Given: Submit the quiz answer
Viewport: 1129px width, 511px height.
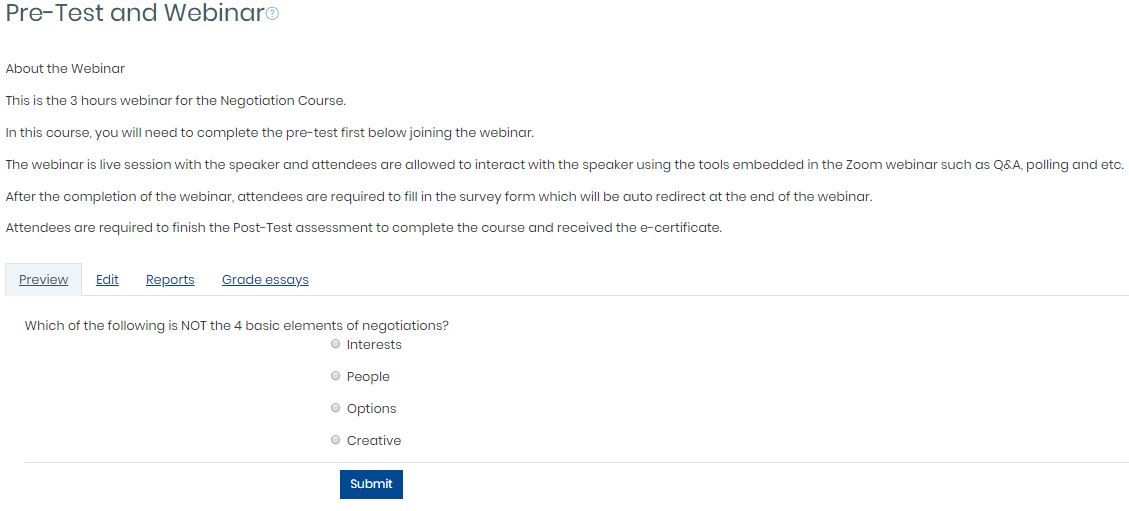Looking at the screenshot, I should point(372,484).
